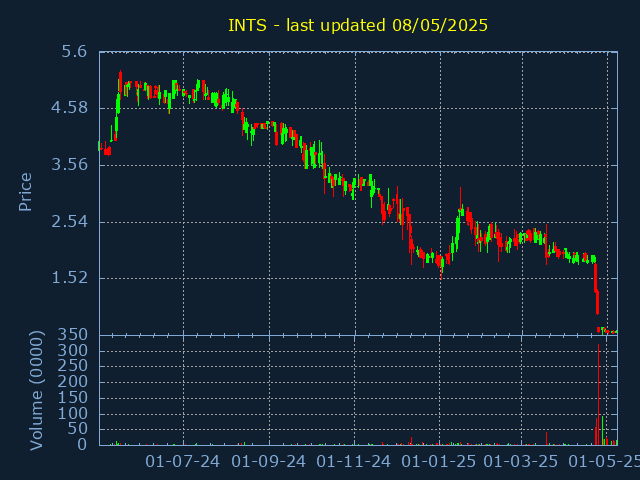Click the price axis label 4.58

tap(69, 108)
